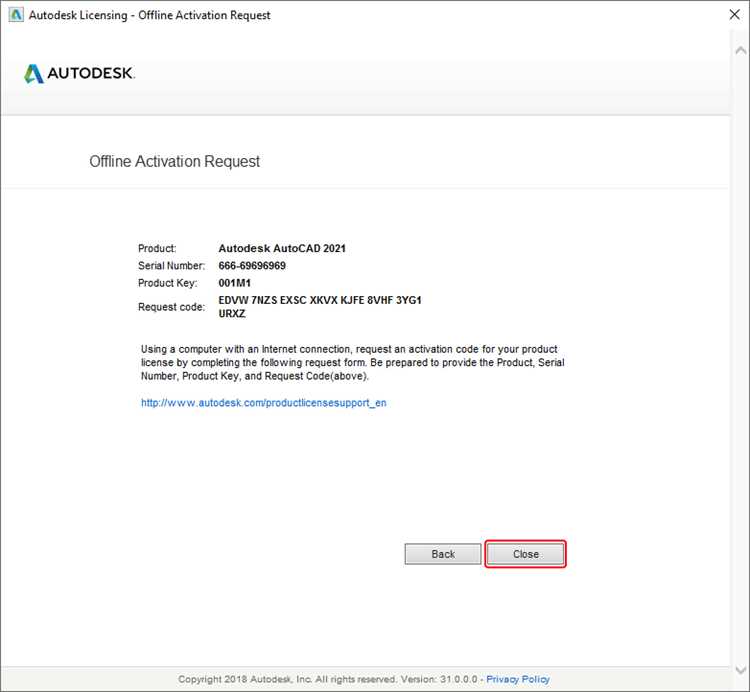Viewport: 750px width, 692px height.
Task: Click the scrollbar down arrow
Action: pyautogui.click(x=740, y=670)
